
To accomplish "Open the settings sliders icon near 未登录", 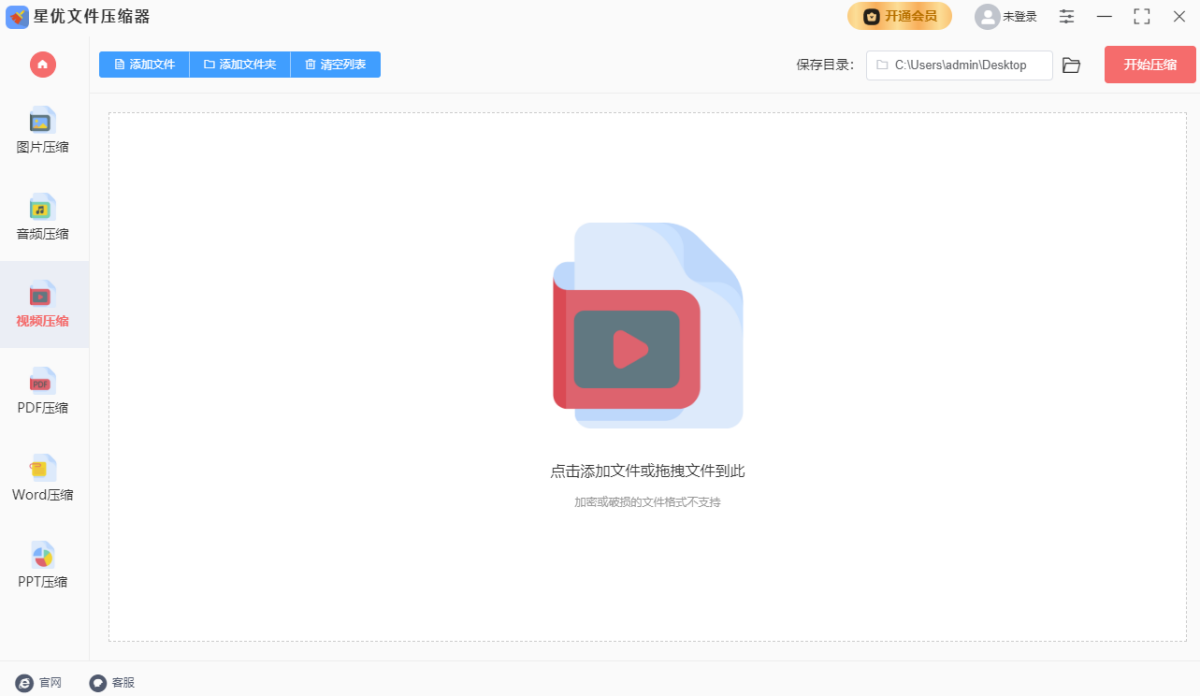I will (1066, 16).
